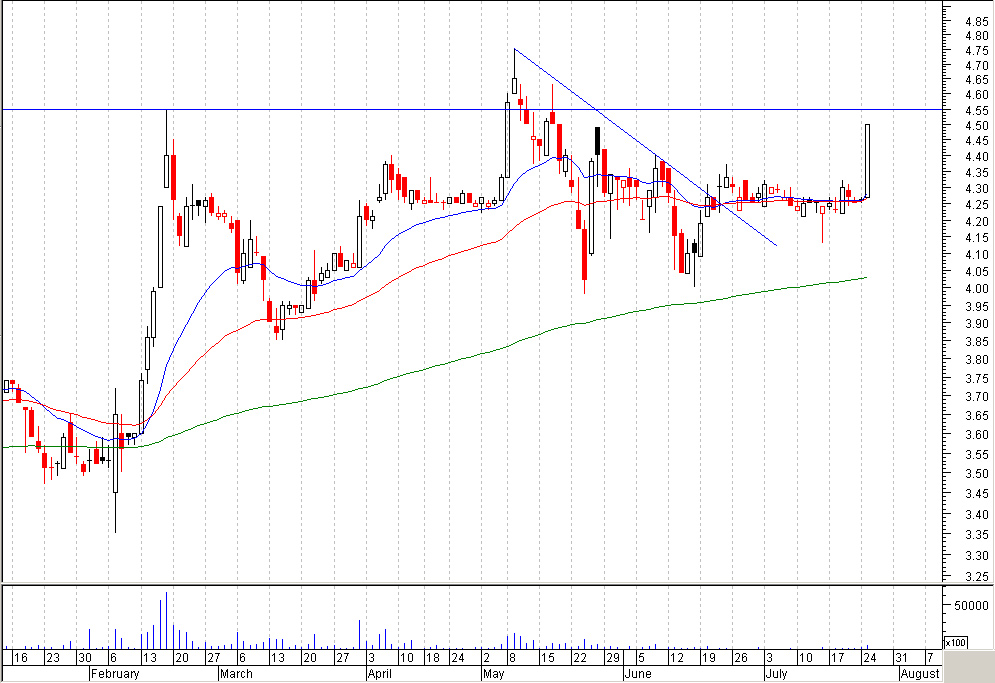Select the March month label
Image resolution: width=995 pixels, height=683 pixels.
(236, 674)
